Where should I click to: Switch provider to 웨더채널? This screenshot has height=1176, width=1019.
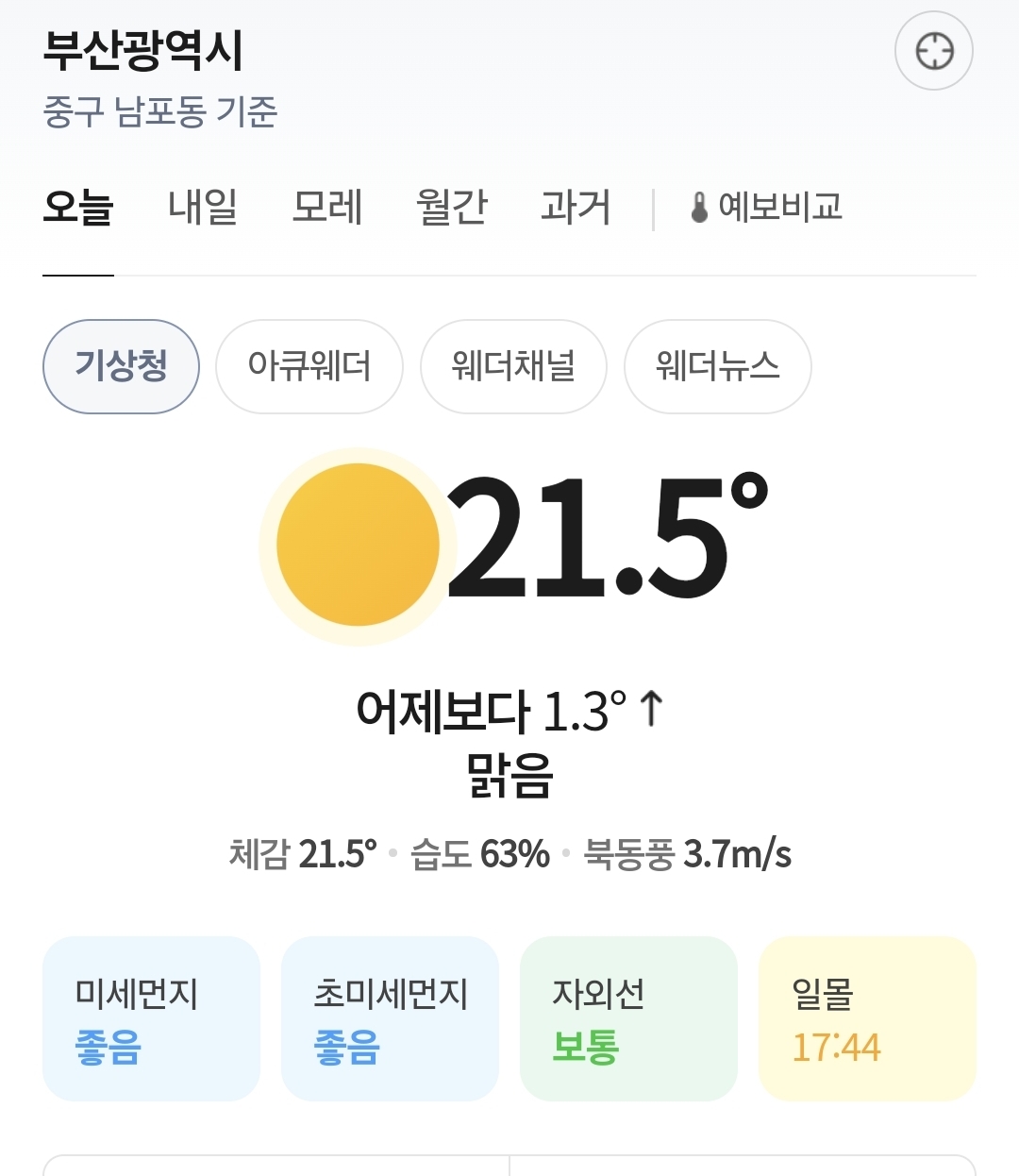coord(513,366)
